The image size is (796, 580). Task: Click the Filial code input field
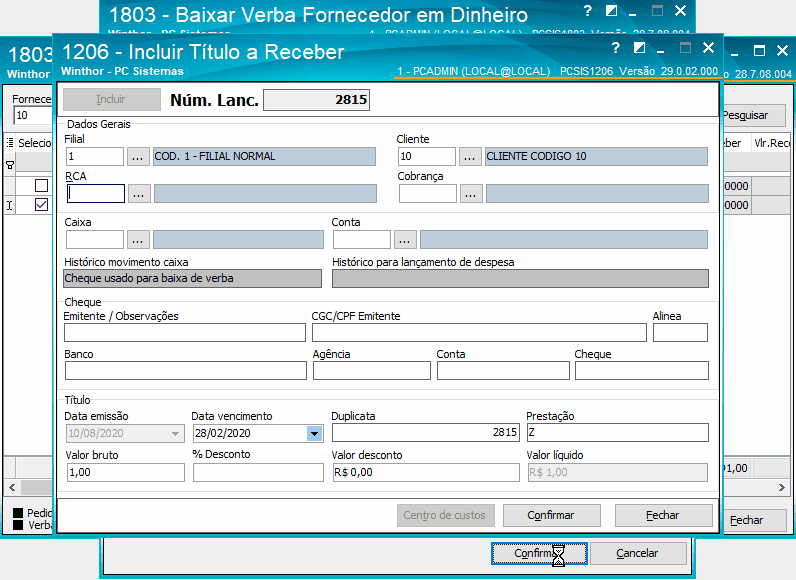[94, 156]
